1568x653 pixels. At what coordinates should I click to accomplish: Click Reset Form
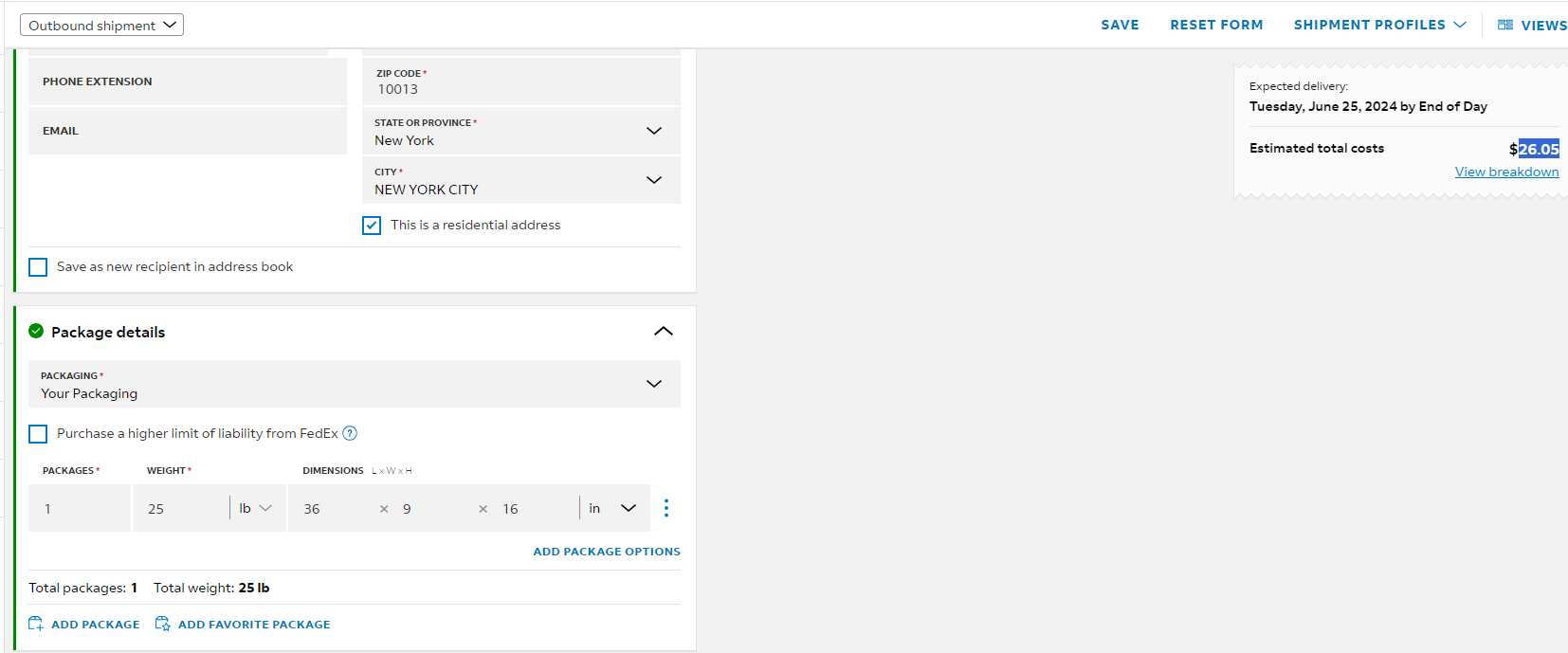(x=1216, y=25)
